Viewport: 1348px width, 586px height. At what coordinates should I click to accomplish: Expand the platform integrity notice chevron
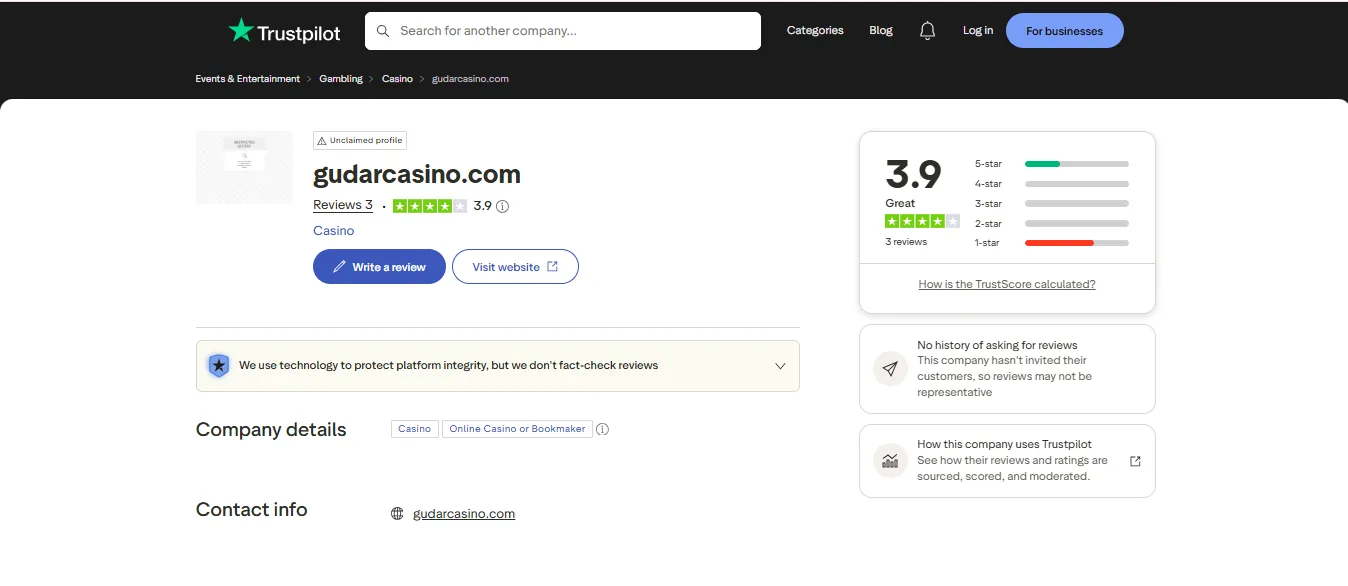(x=781, y=366)
